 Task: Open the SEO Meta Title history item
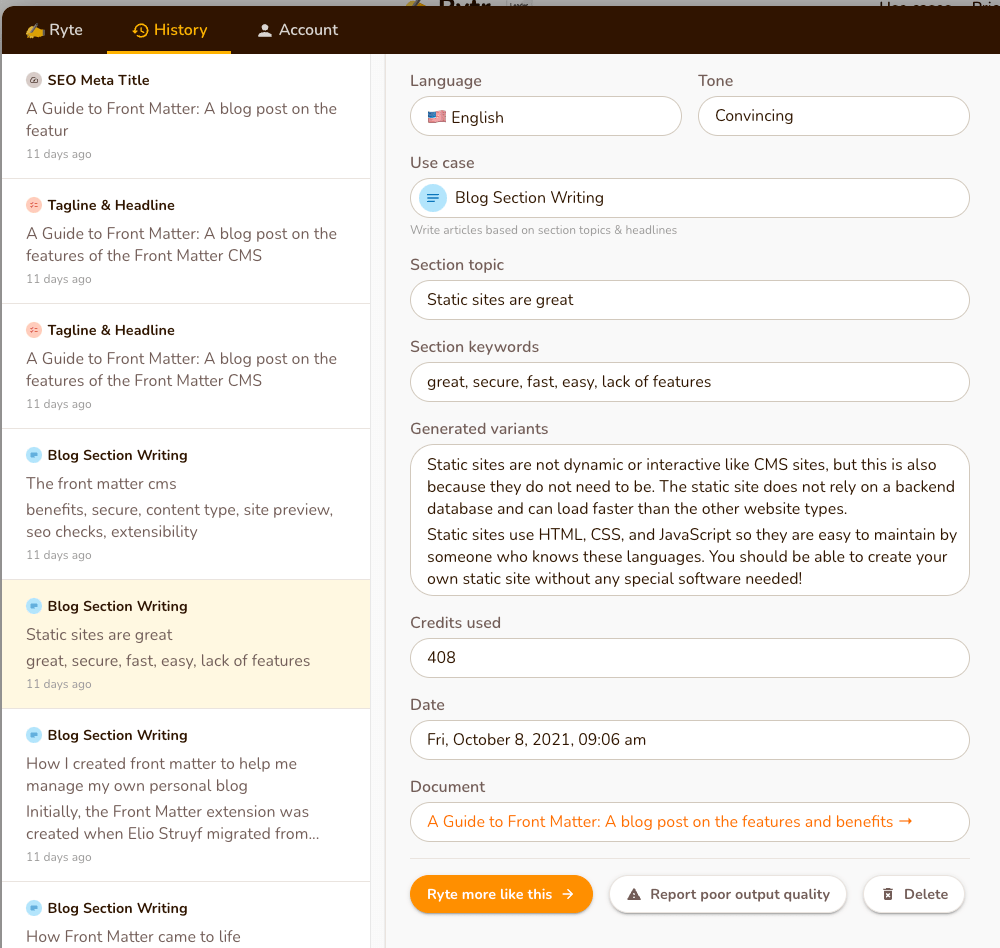[x=186, y=116]
